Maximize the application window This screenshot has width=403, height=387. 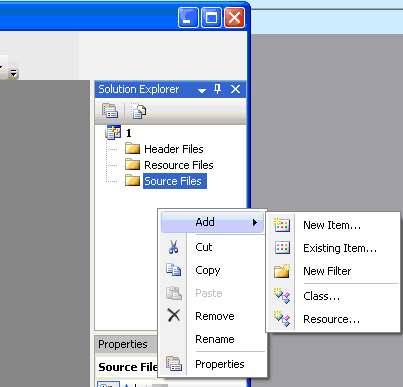point(211,18)
